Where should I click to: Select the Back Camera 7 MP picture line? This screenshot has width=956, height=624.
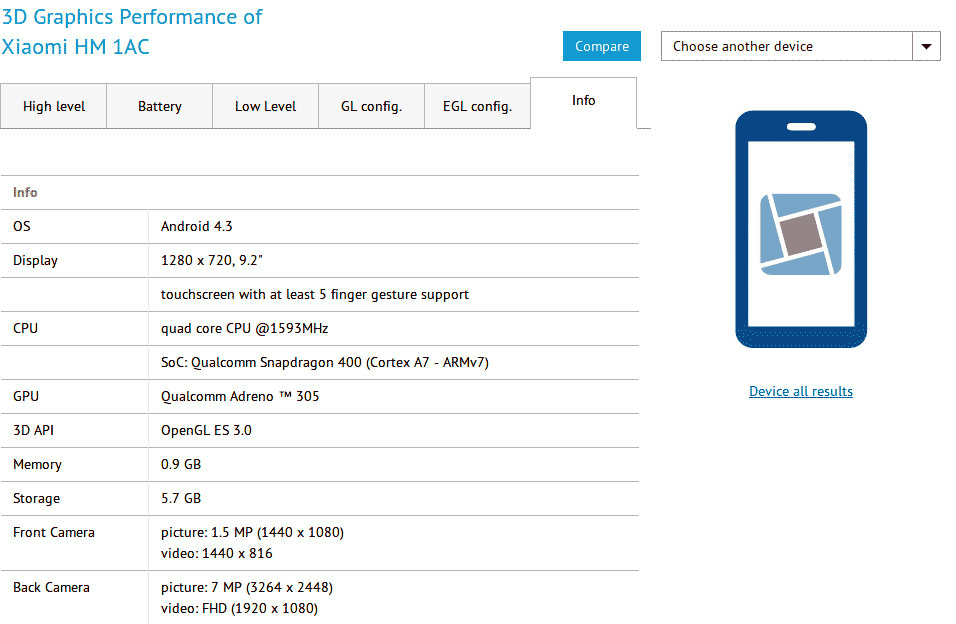[x=247, y=588]
